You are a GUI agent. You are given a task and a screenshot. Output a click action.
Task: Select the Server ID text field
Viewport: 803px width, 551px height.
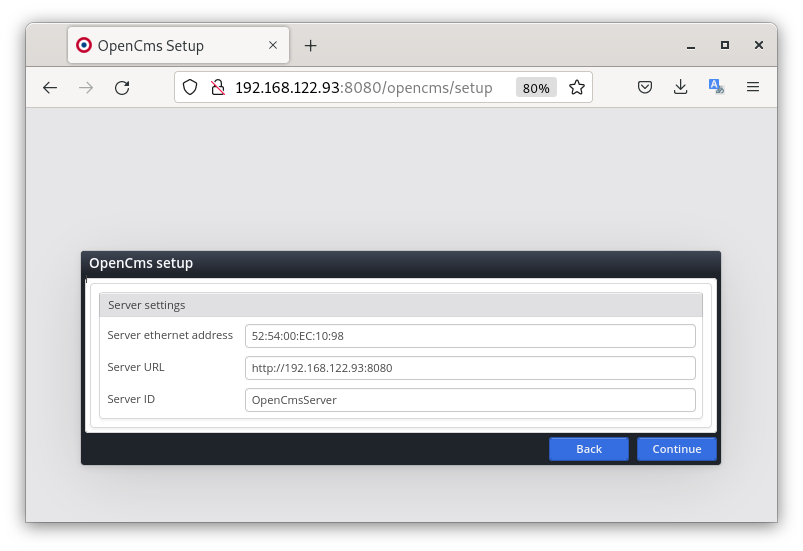click(470, 400)
